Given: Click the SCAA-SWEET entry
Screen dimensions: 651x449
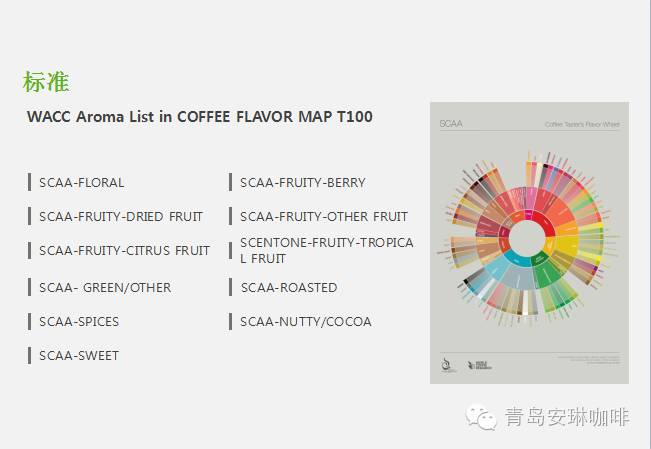Looking at the screenshot, I should [79, 356].
